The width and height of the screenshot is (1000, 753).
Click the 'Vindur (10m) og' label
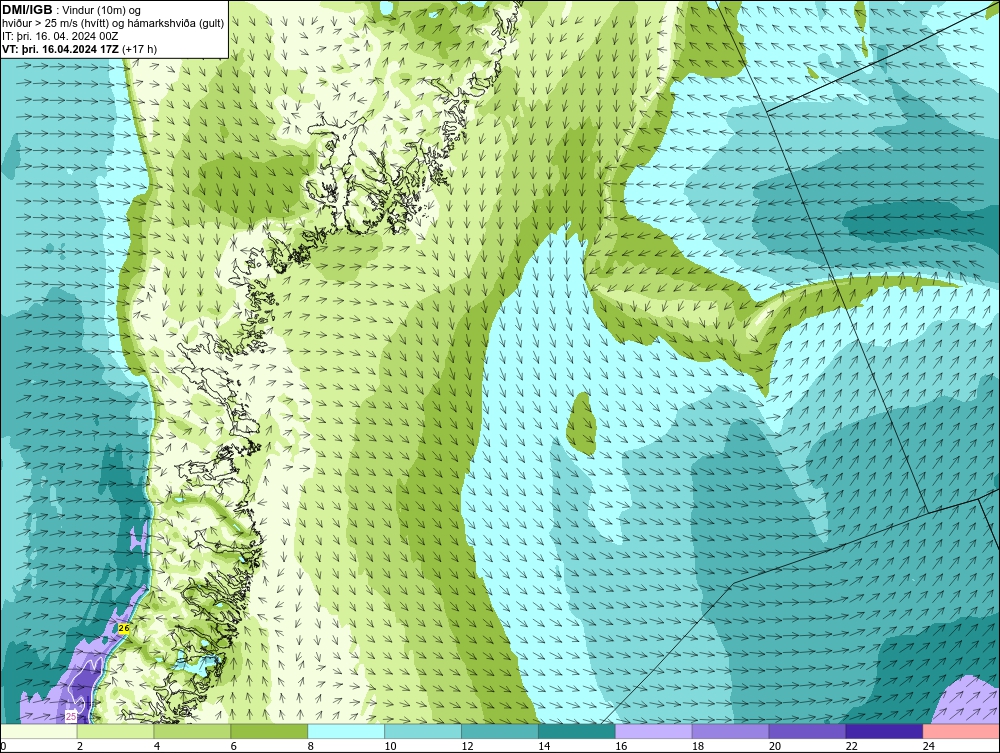point(102,10)
